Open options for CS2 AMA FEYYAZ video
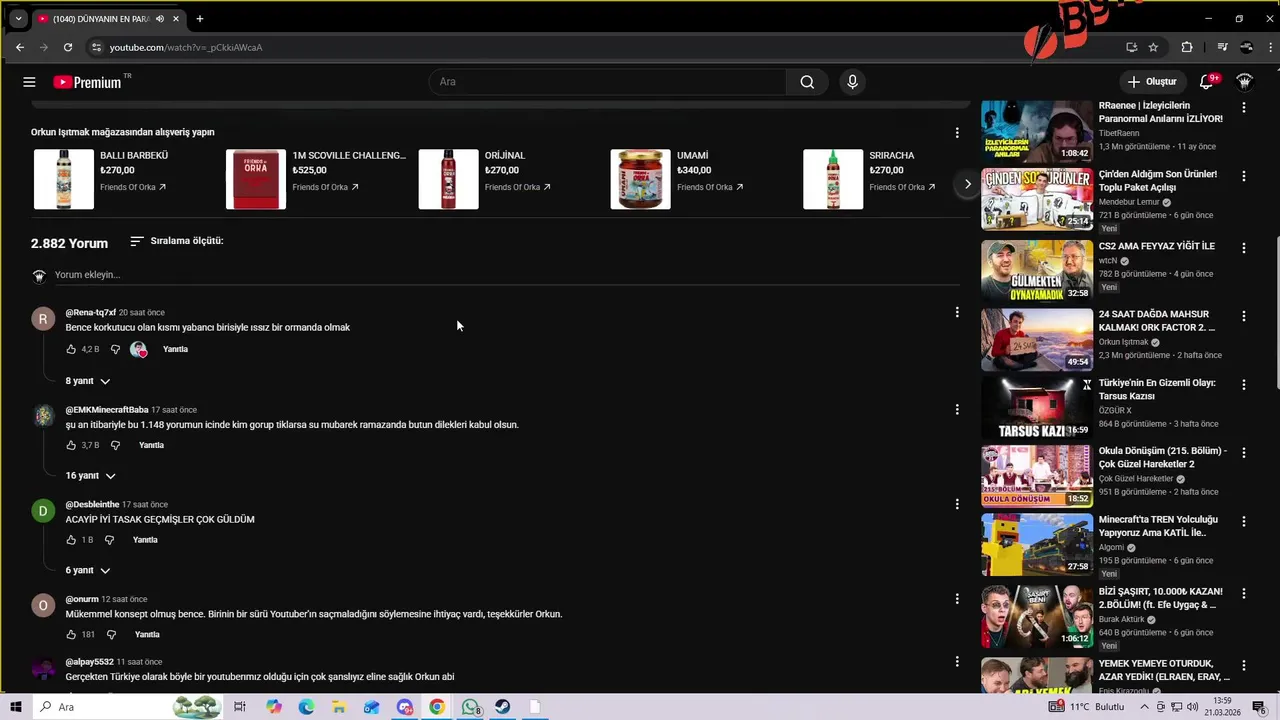Viewport: 1280px width, 720px height. click(1244, 247)
